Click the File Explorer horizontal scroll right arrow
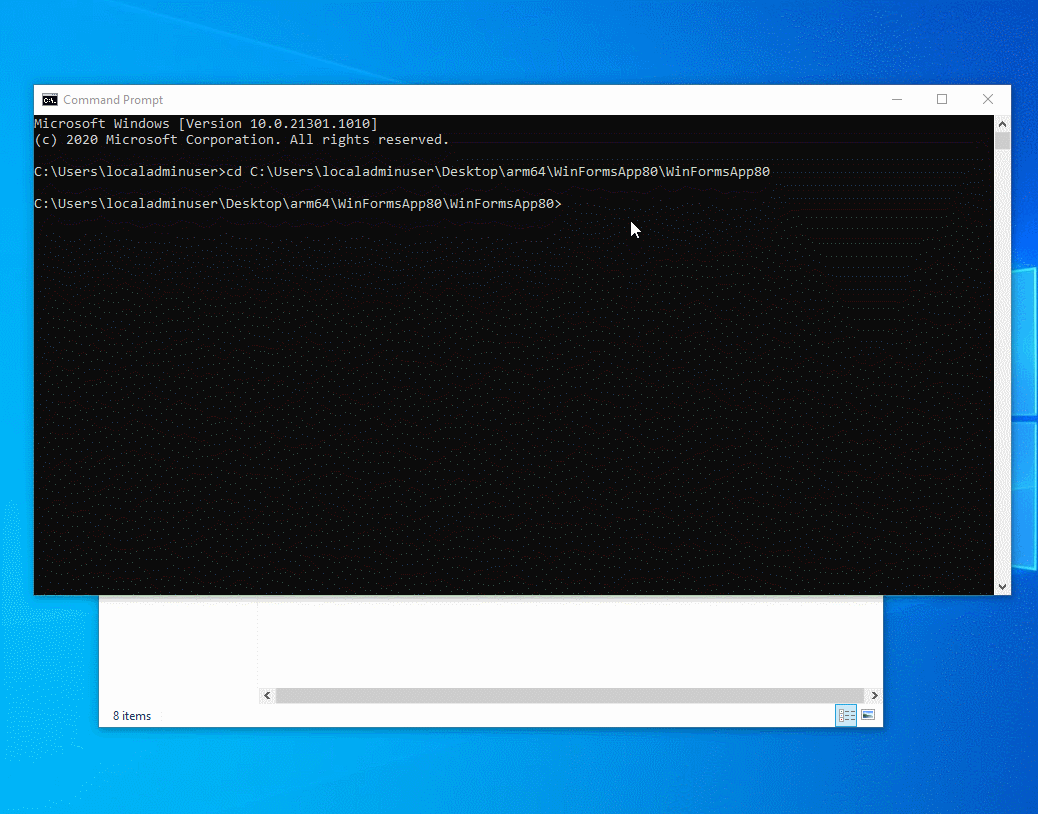The width and height of the screenshot is (1038, 814). click(x=874, y=696)
